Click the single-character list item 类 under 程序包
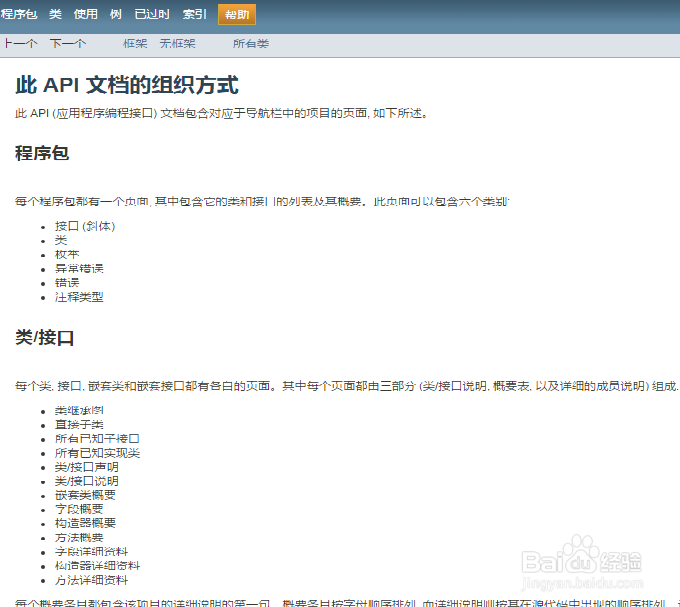Image resolution: width=680 pixels, height=607 pixels. tap(61, 240)
